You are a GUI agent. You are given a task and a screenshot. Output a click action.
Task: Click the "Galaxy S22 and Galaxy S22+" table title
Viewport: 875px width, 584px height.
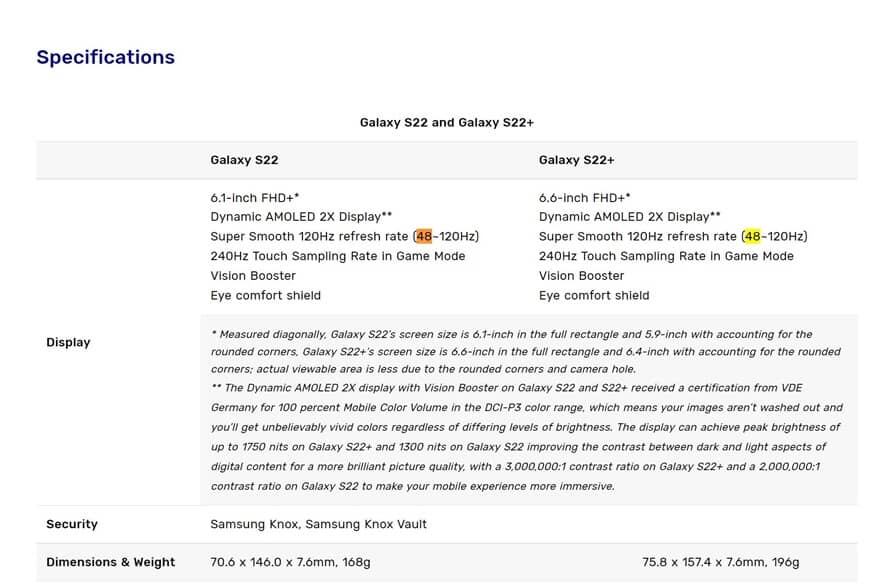click(447, 122)
